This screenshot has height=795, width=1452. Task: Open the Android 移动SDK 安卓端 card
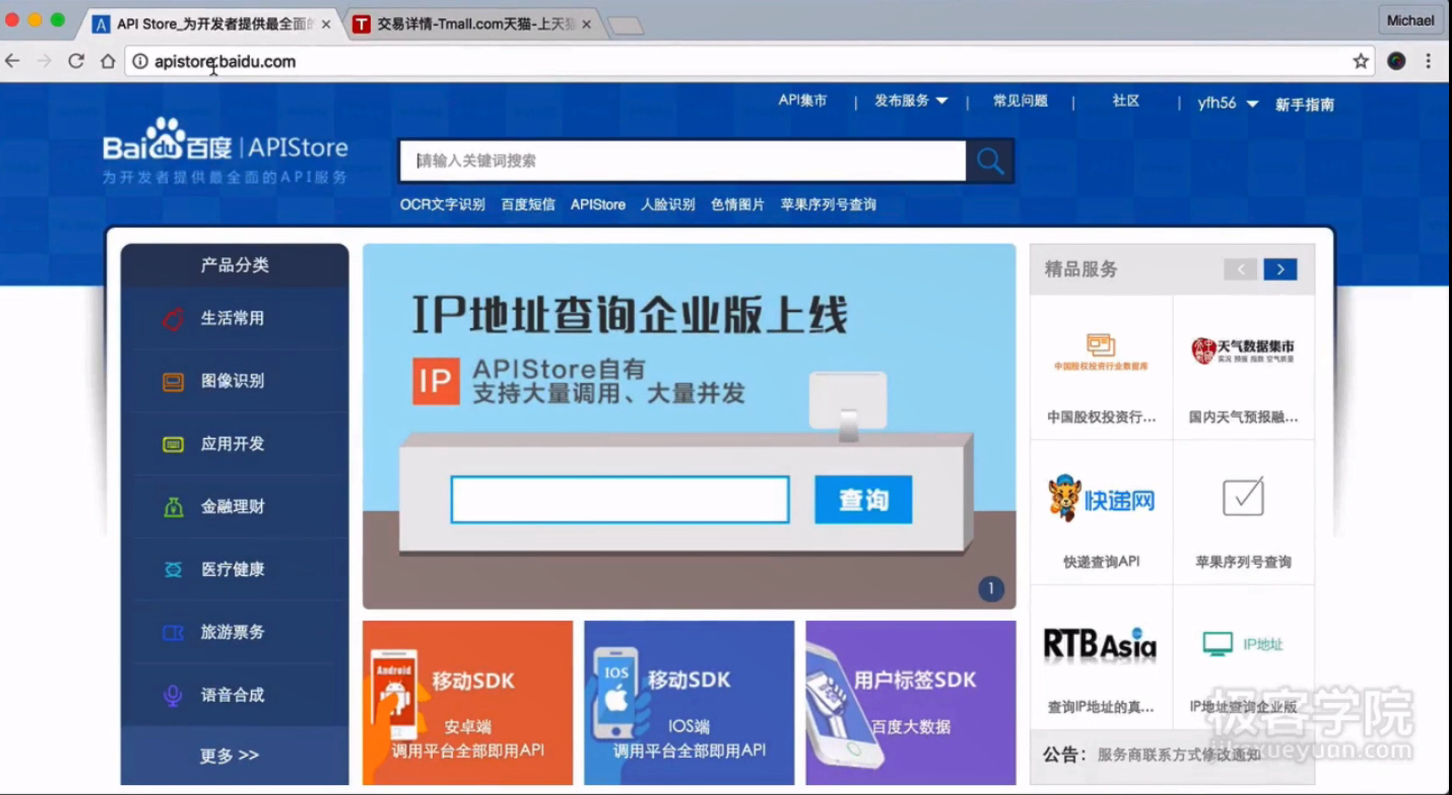pyautogui.click(x=468, y=703)
